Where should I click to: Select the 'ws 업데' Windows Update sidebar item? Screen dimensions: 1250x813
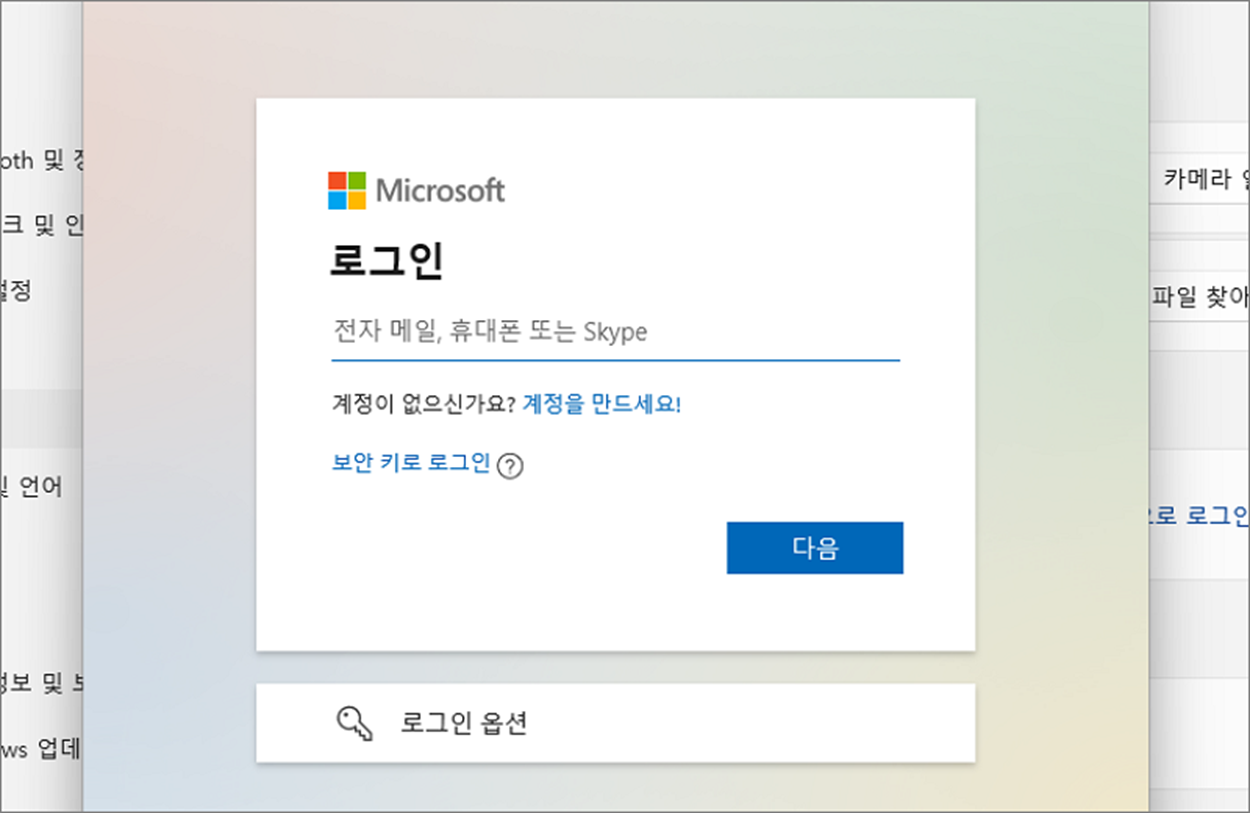tap(40, 749)
